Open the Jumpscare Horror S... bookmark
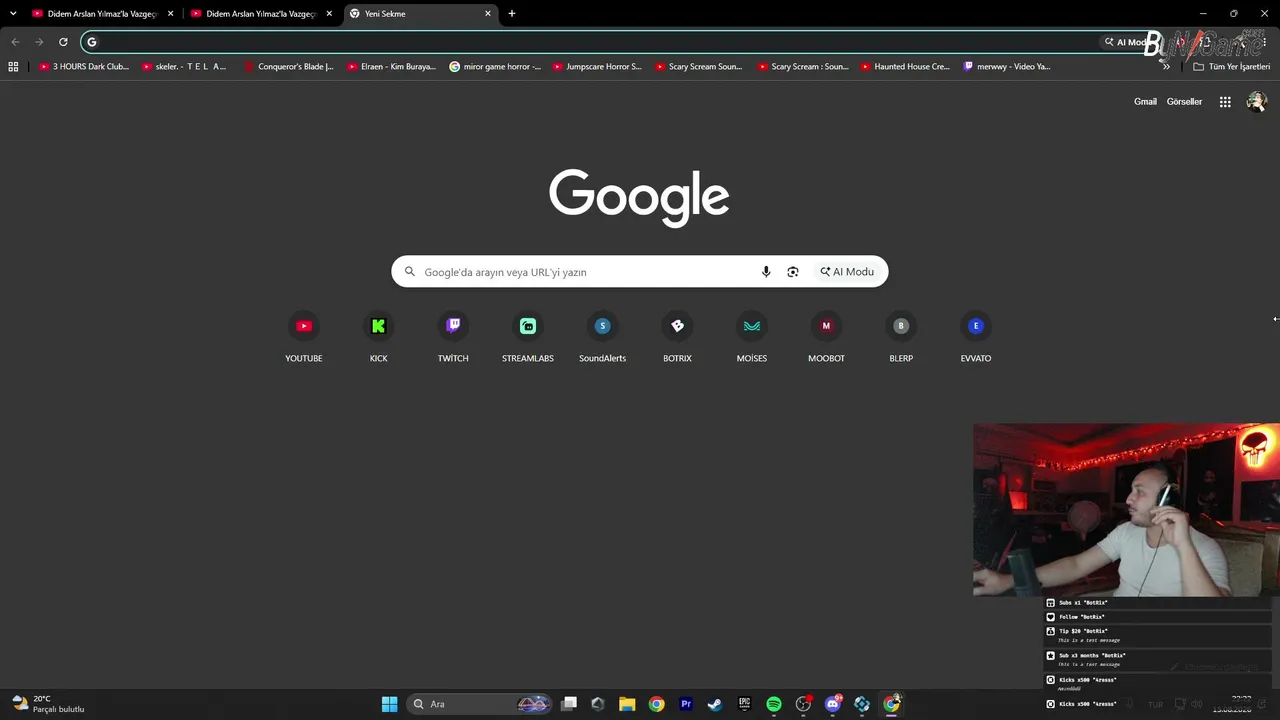Screen dimensions: 1280x720 click(597, 67)
